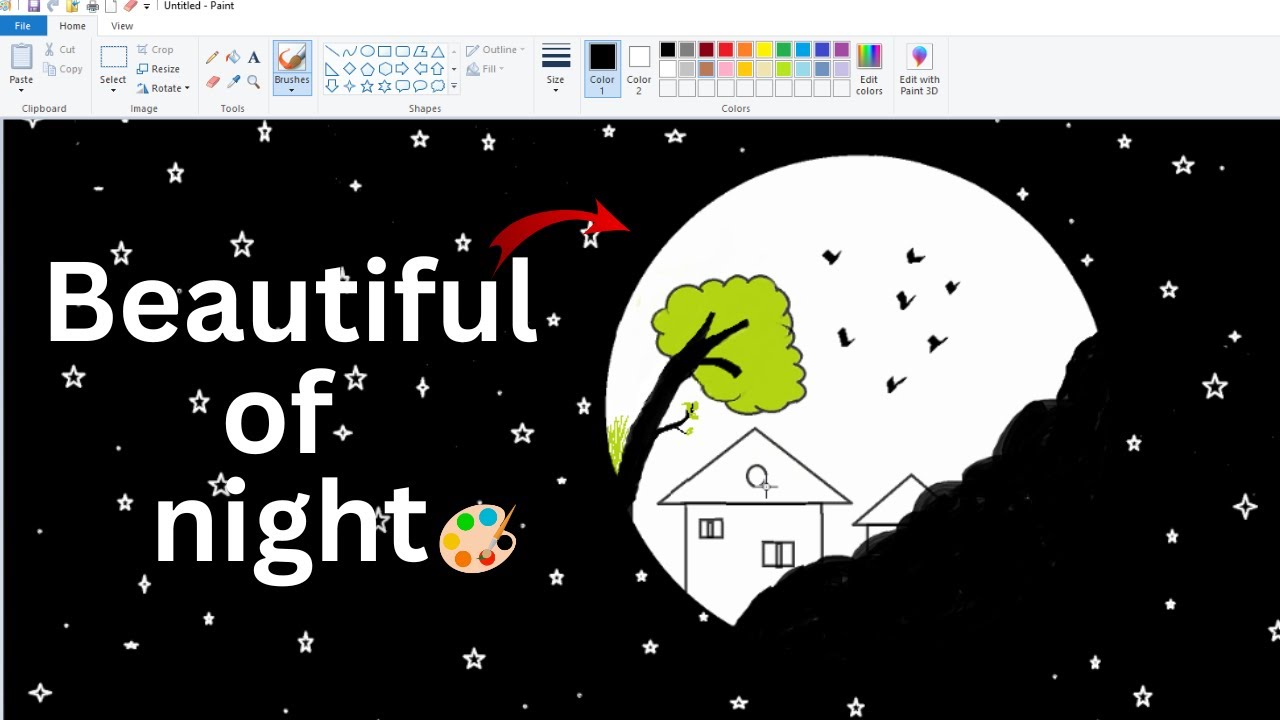
Task: Open the Brushes dropdown arrow
Action: click(x=292, y=90)
